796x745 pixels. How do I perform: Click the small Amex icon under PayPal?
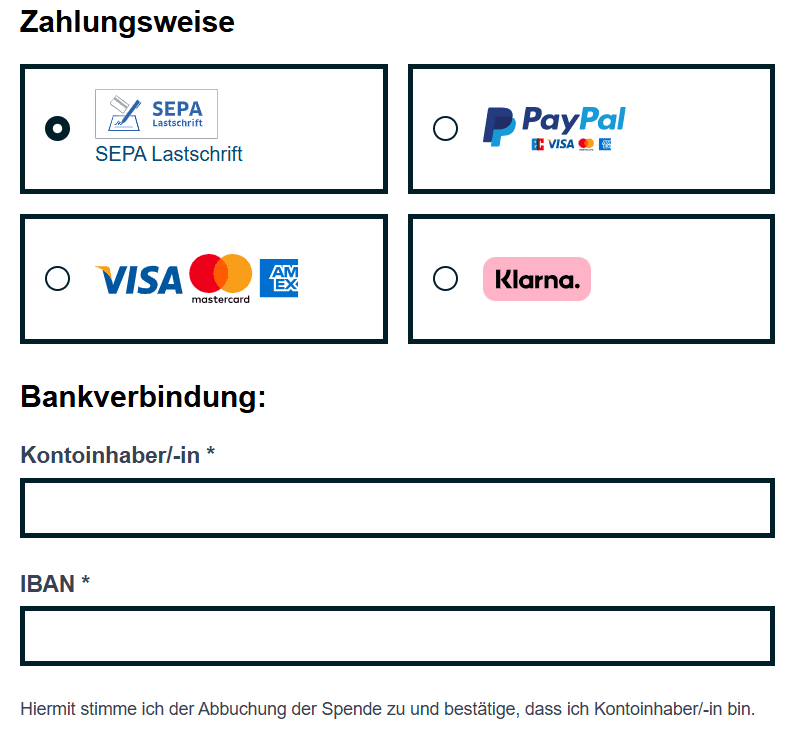605,144
